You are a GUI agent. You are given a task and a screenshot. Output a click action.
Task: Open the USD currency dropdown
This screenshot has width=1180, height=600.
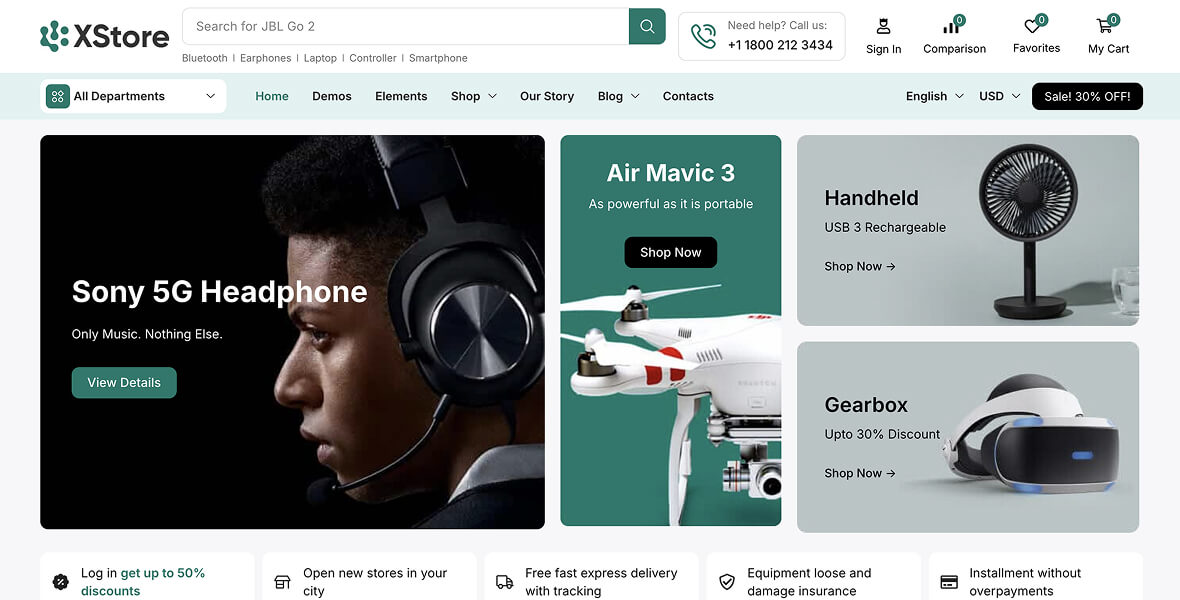[999, 96]
